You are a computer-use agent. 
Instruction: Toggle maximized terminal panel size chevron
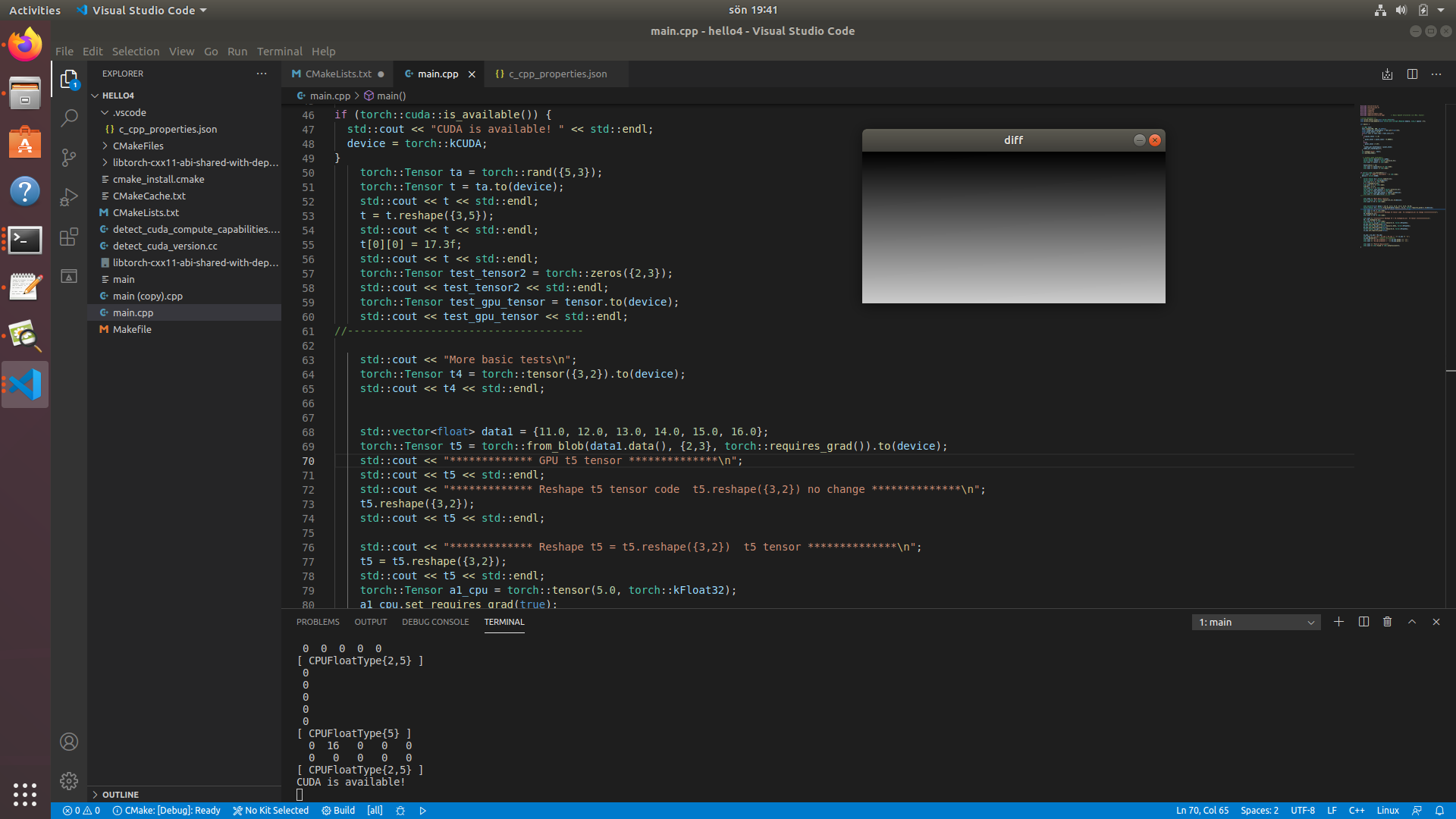[1412, 622]
